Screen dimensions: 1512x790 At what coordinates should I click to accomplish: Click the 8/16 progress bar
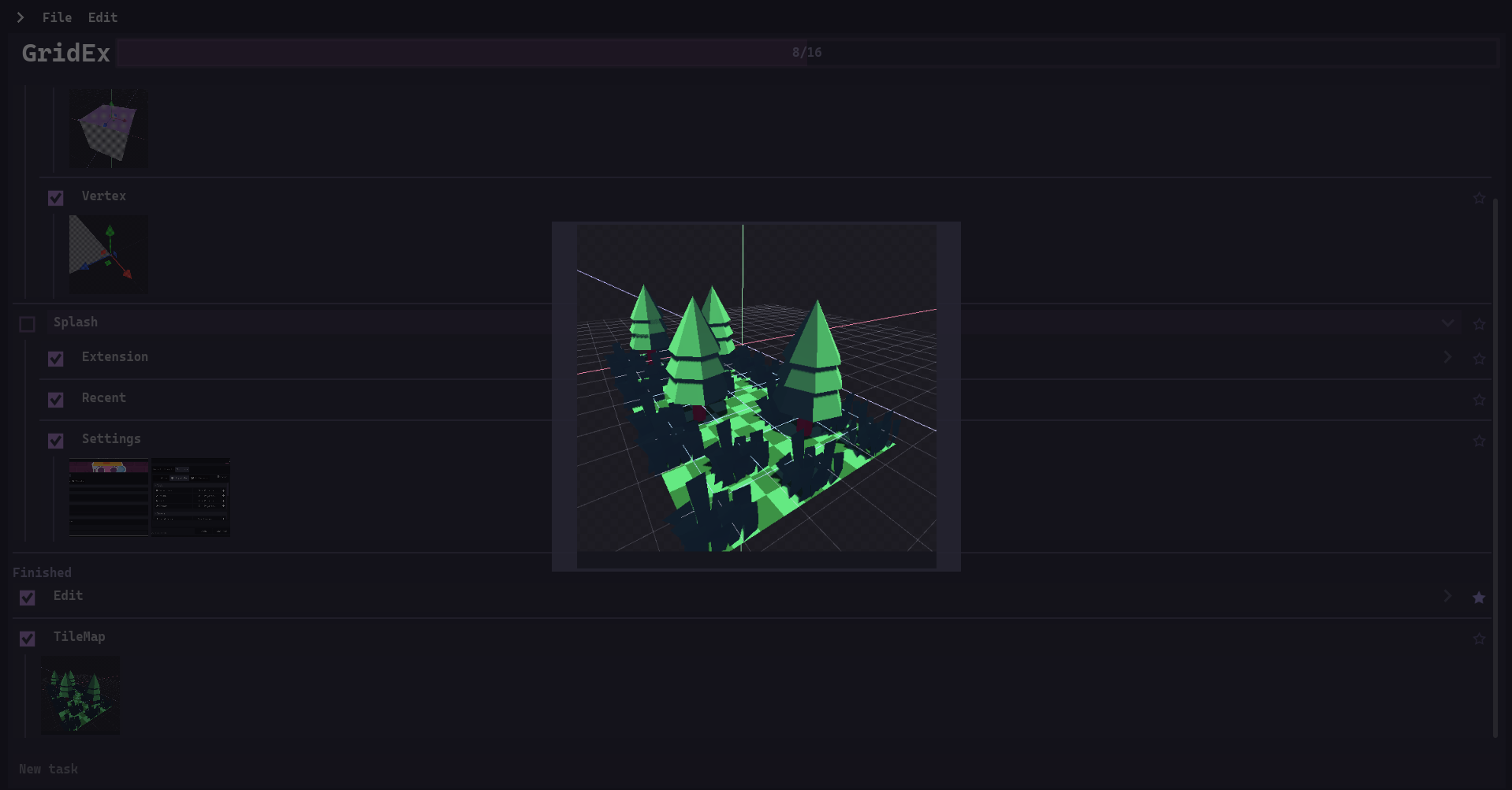click(x=806, y=52)
